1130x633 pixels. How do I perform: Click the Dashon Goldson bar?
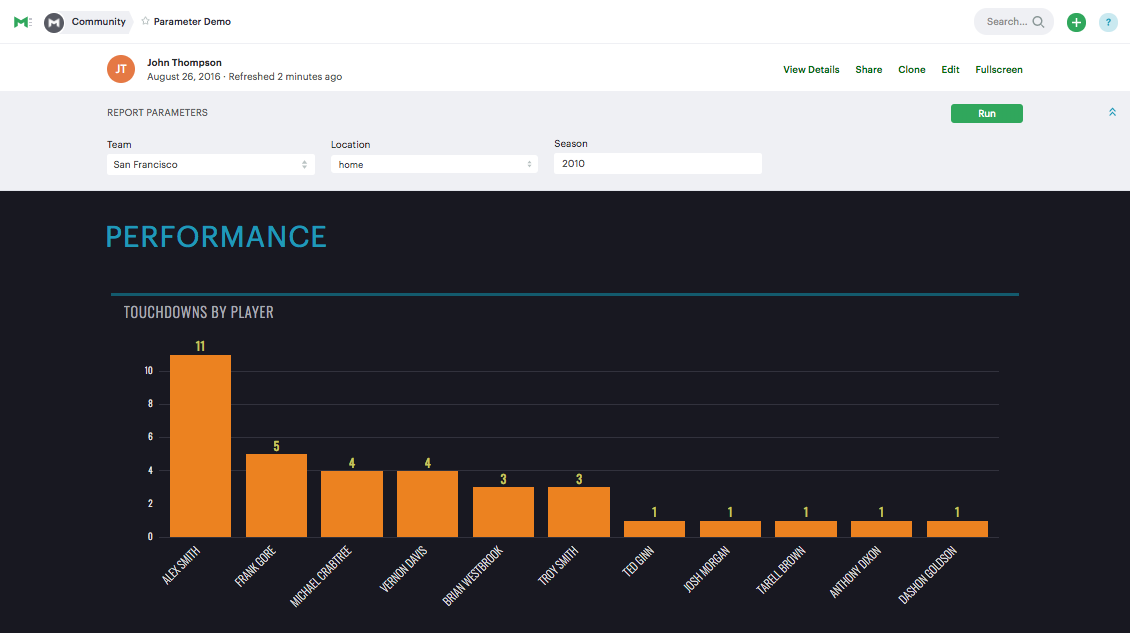click(x=957, y=528)
